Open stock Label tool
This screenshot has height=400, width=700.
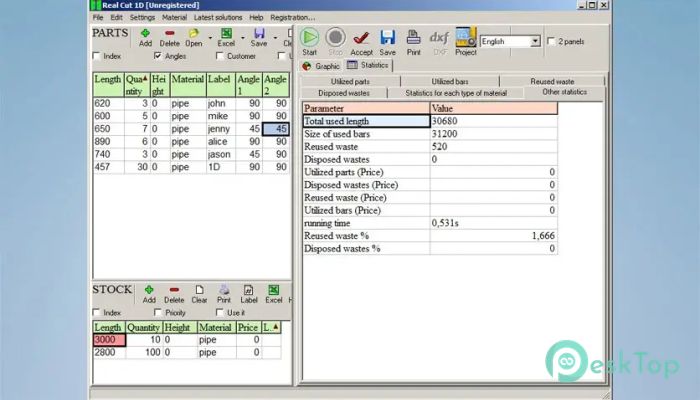249,295
